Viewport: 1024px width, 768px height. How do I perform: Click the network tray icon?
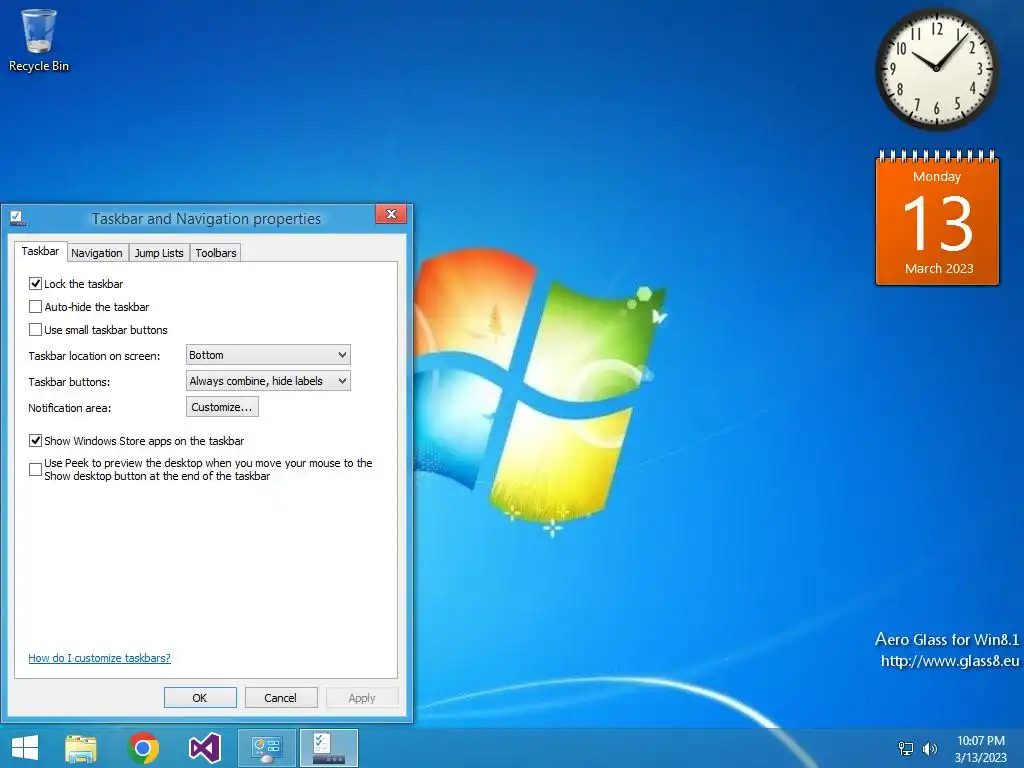coord(906,748)
